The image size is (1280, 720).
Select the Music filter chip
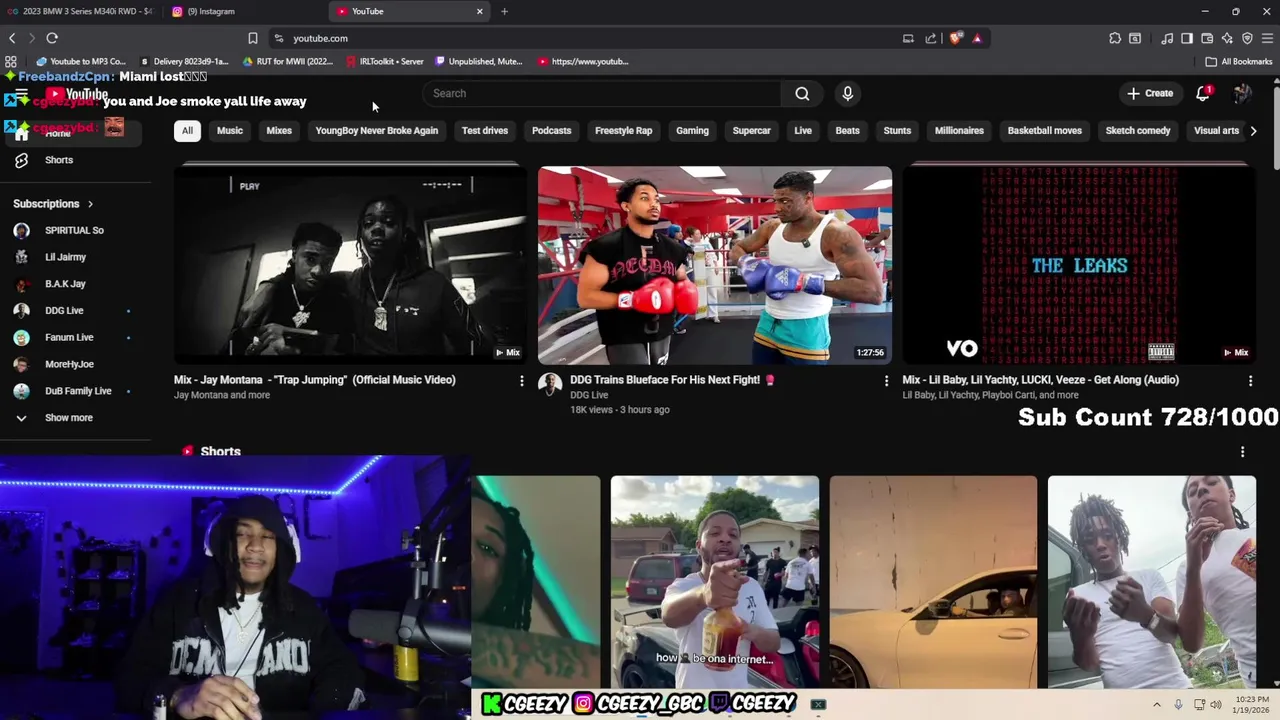[230, 131]
